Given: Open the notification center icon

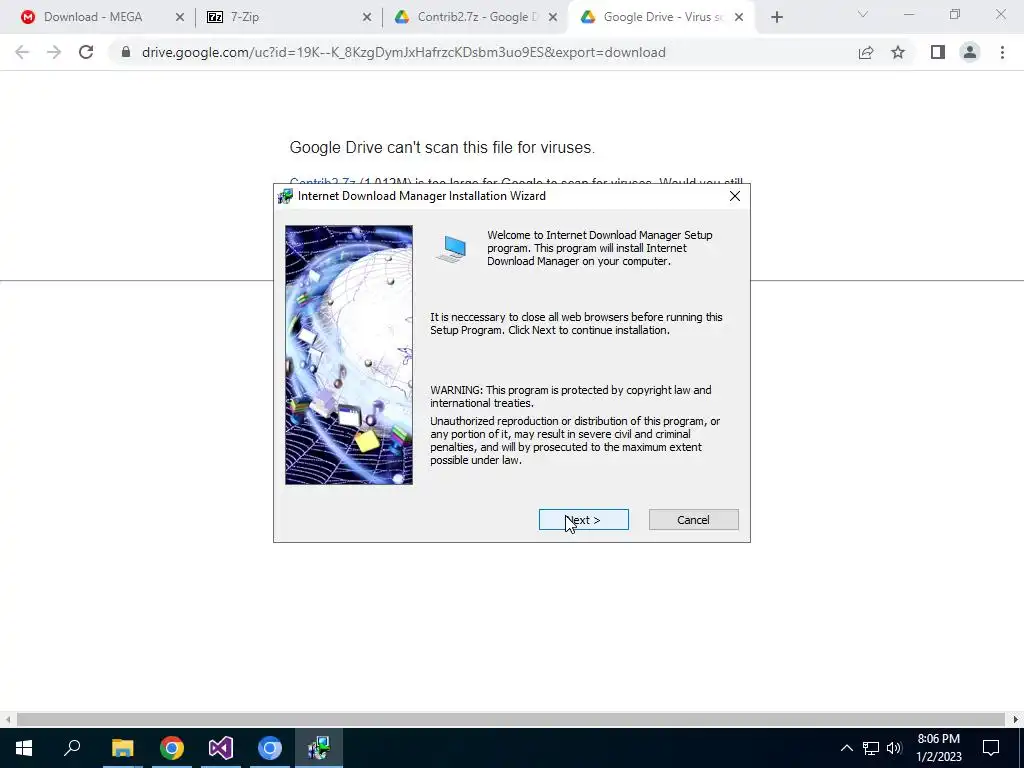Looking at the screenshot, I should (x=991, y=748).
